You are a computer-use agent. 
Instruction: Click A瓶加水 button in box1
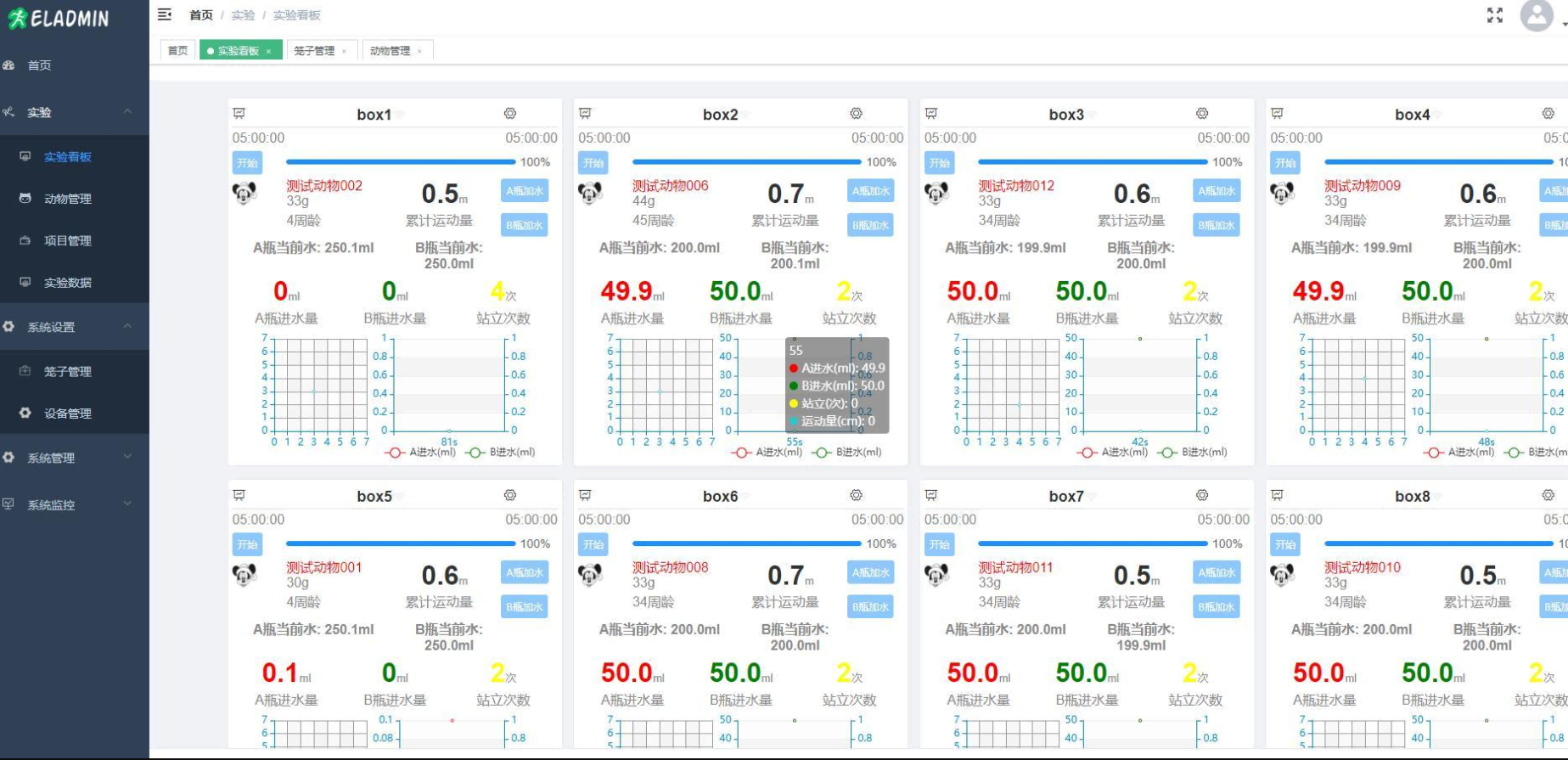[x=525, y=191]
